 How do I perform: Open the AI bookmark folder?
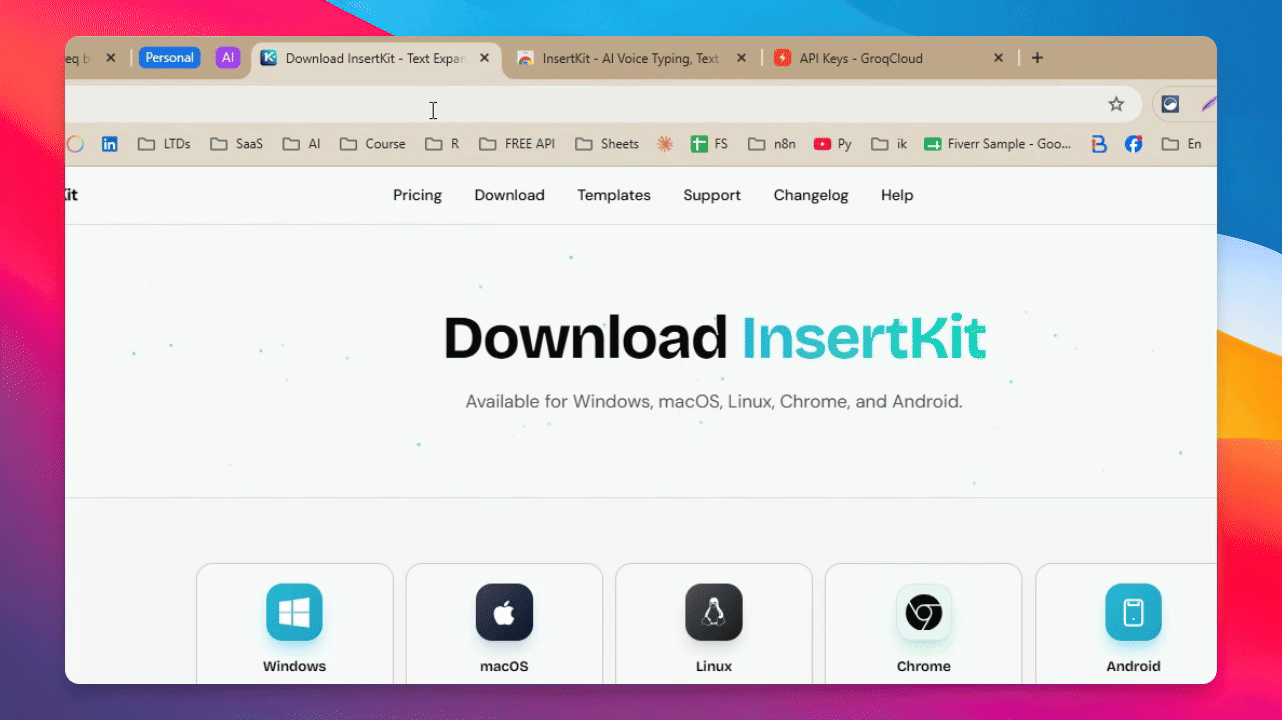(x=302, y=144)
